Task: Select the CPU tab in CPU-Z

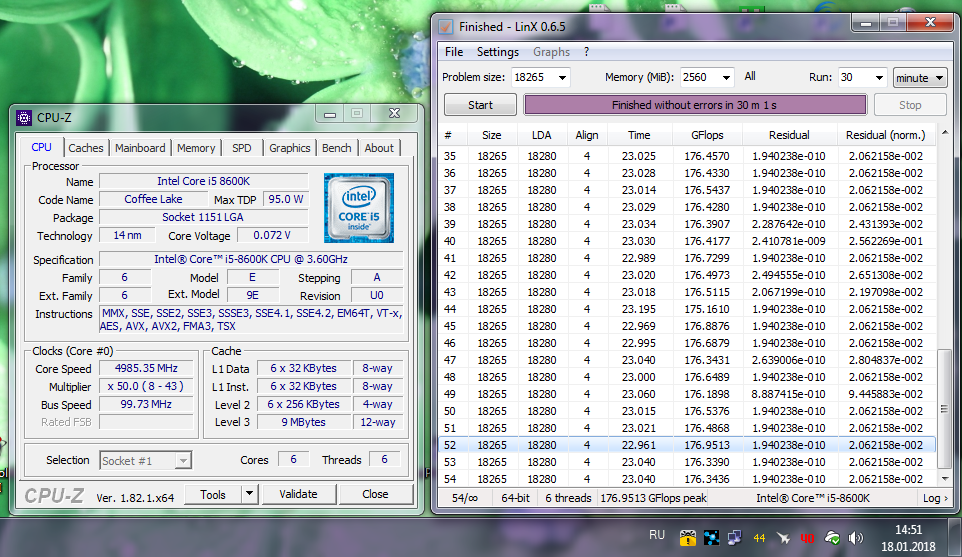Action: coord(41,147)
